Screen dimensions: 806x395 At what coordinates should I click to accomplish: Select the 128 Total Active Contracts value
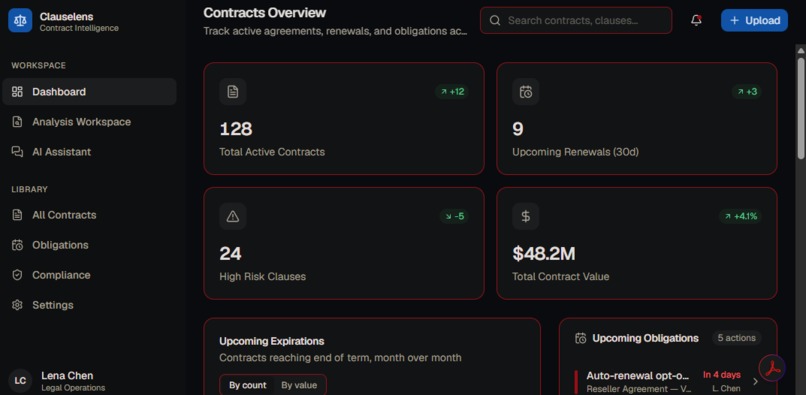(236, 129)
